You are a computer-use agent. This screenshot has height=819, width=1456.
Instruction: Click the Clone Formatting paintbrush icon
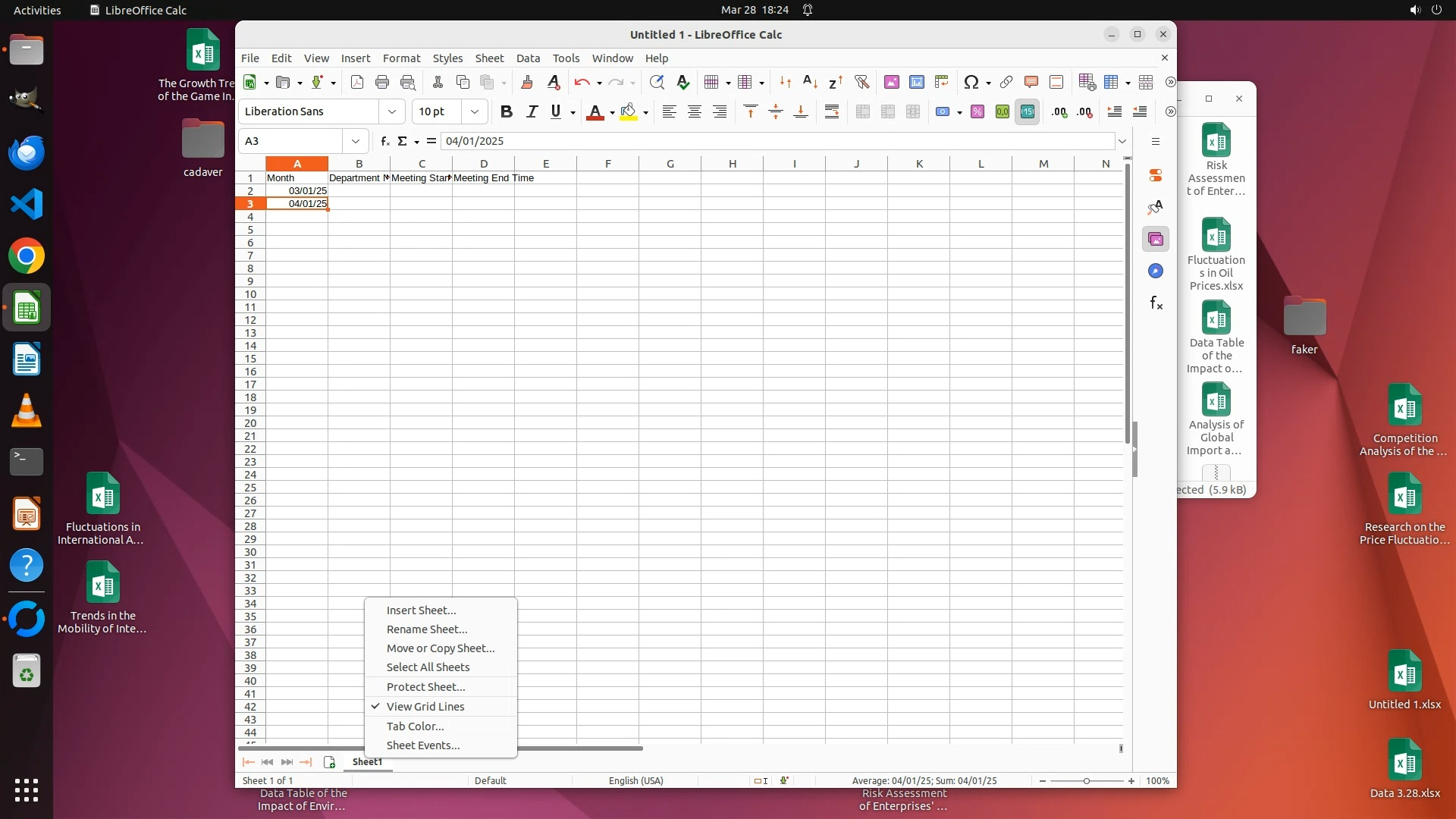click(527, 82)
